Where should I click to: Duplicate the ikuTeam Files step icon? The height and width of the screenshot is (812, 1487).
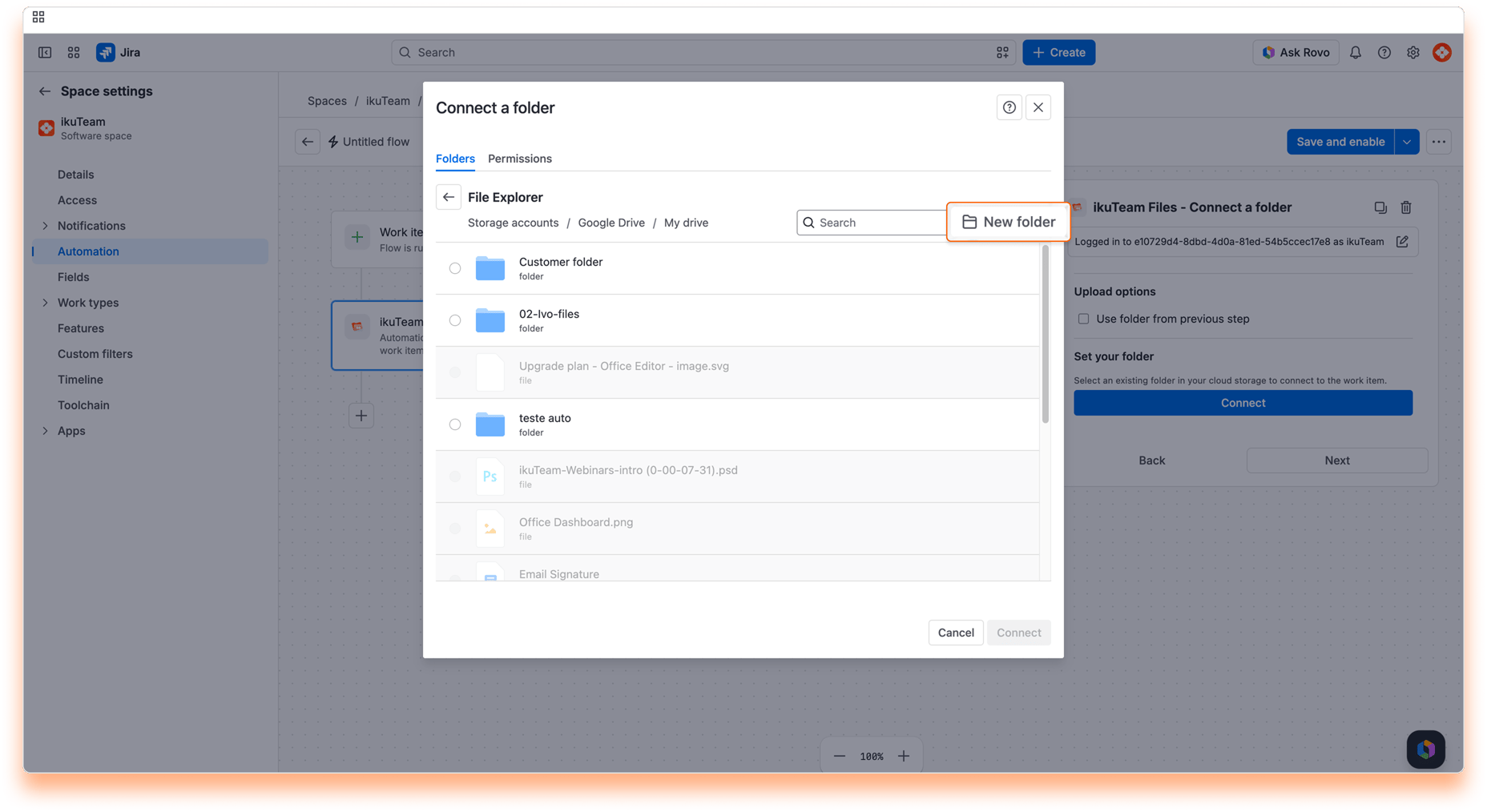click(1380, 207)
